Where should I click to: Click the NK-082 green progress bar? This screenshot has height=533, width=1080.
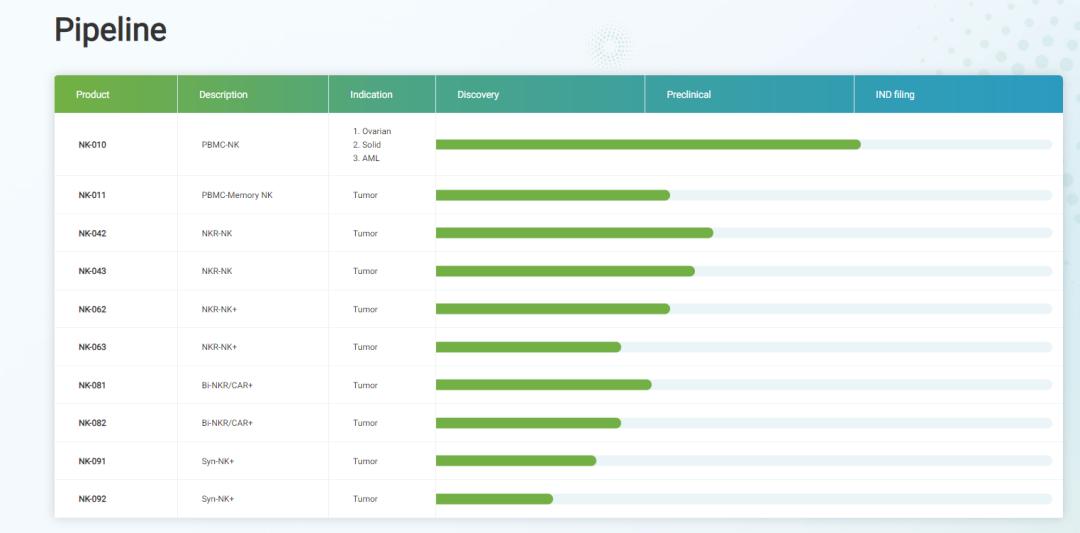click(528, 423)
